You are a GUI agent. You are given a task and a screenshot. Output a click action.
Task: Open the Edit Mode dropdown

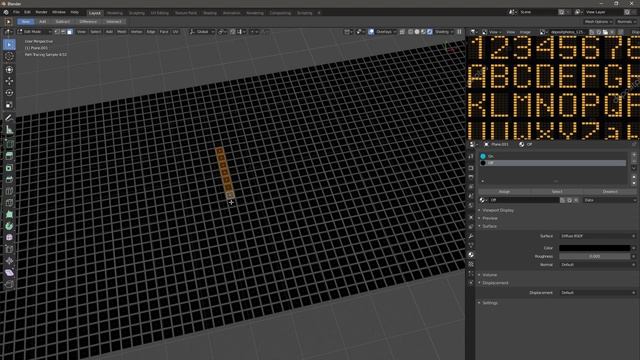pos(35,31)
